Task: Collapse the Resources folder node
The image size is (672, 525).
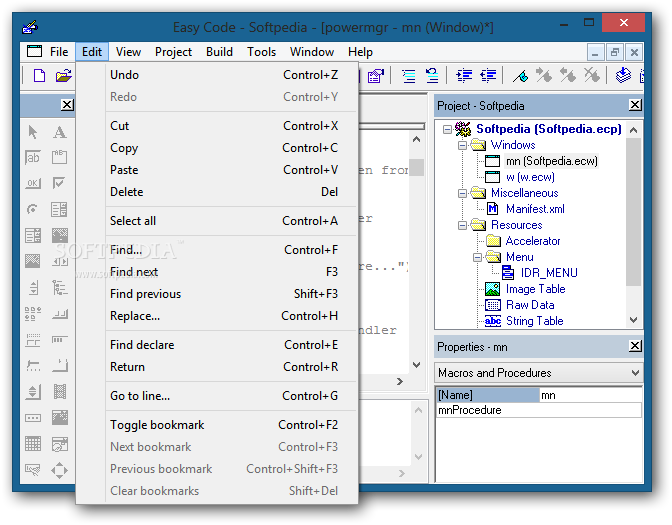Action: click(462, 225)
